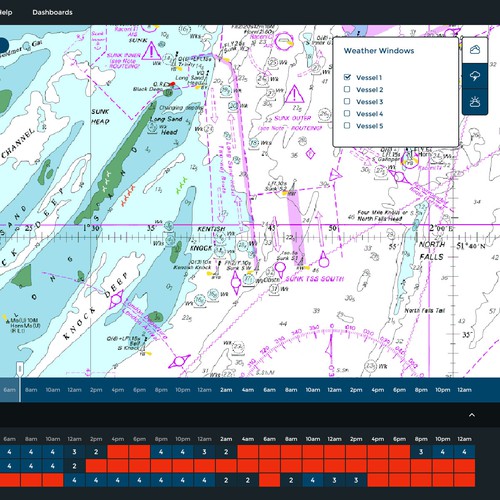Screen dimensions: 500x500
Task: Click the 4am column header in the table
Action: tap(248, 439)
